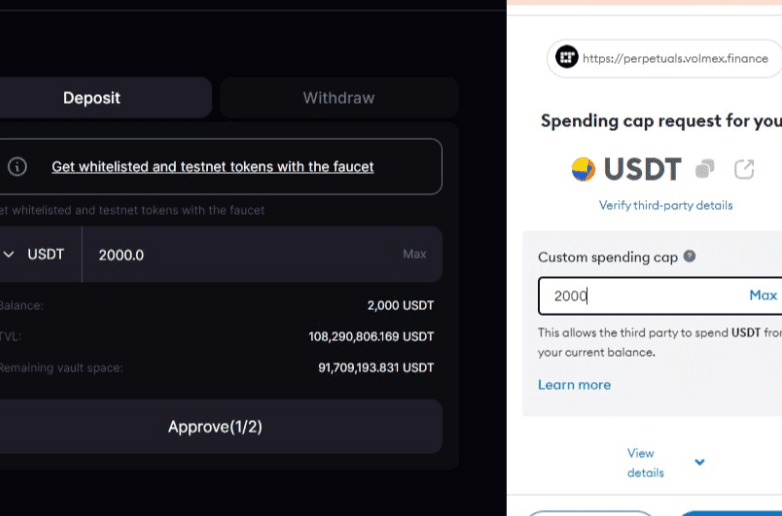Click Max in the deposit amount field

[414, 254]
